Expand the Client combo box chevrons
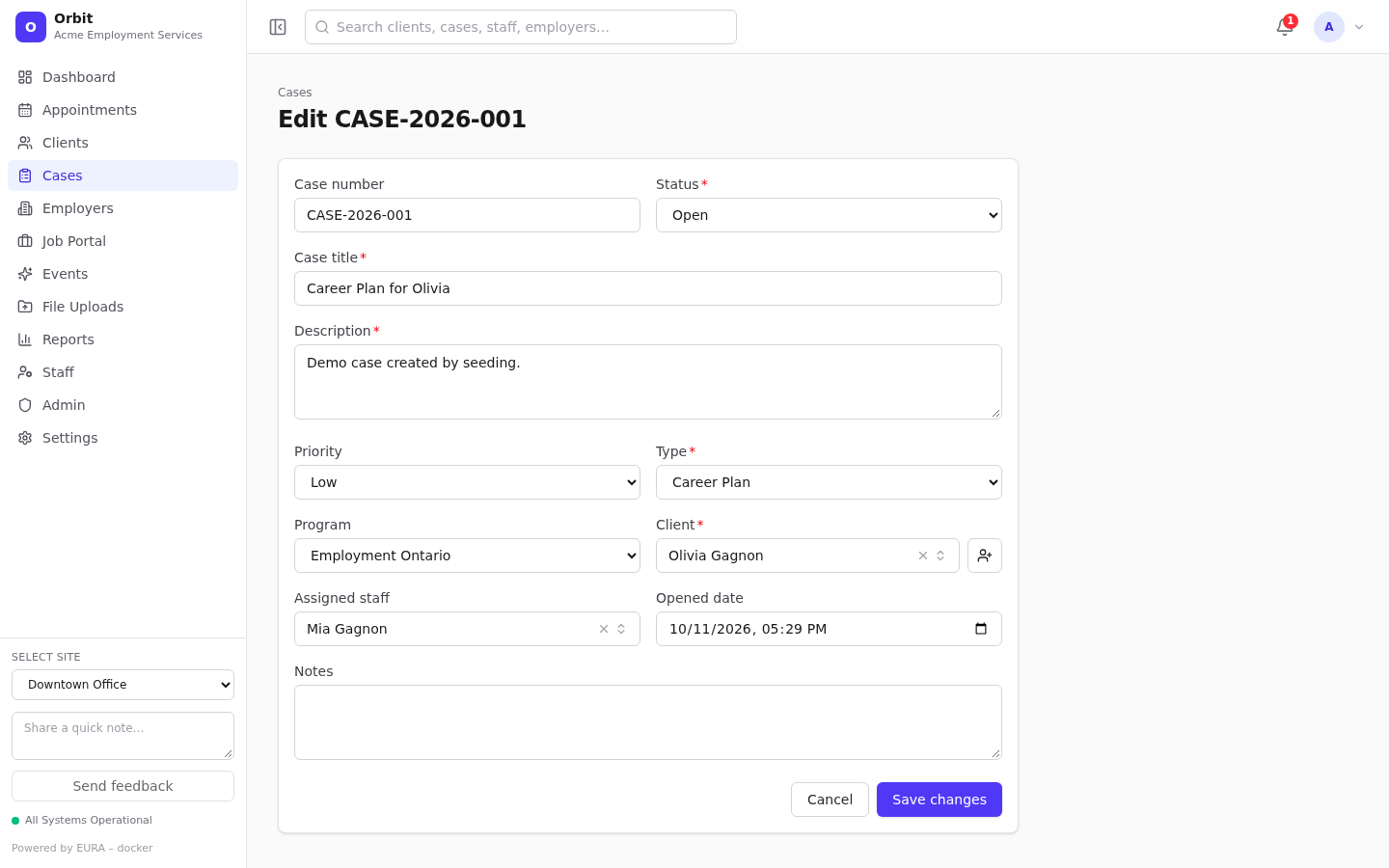 pos(940,556)
